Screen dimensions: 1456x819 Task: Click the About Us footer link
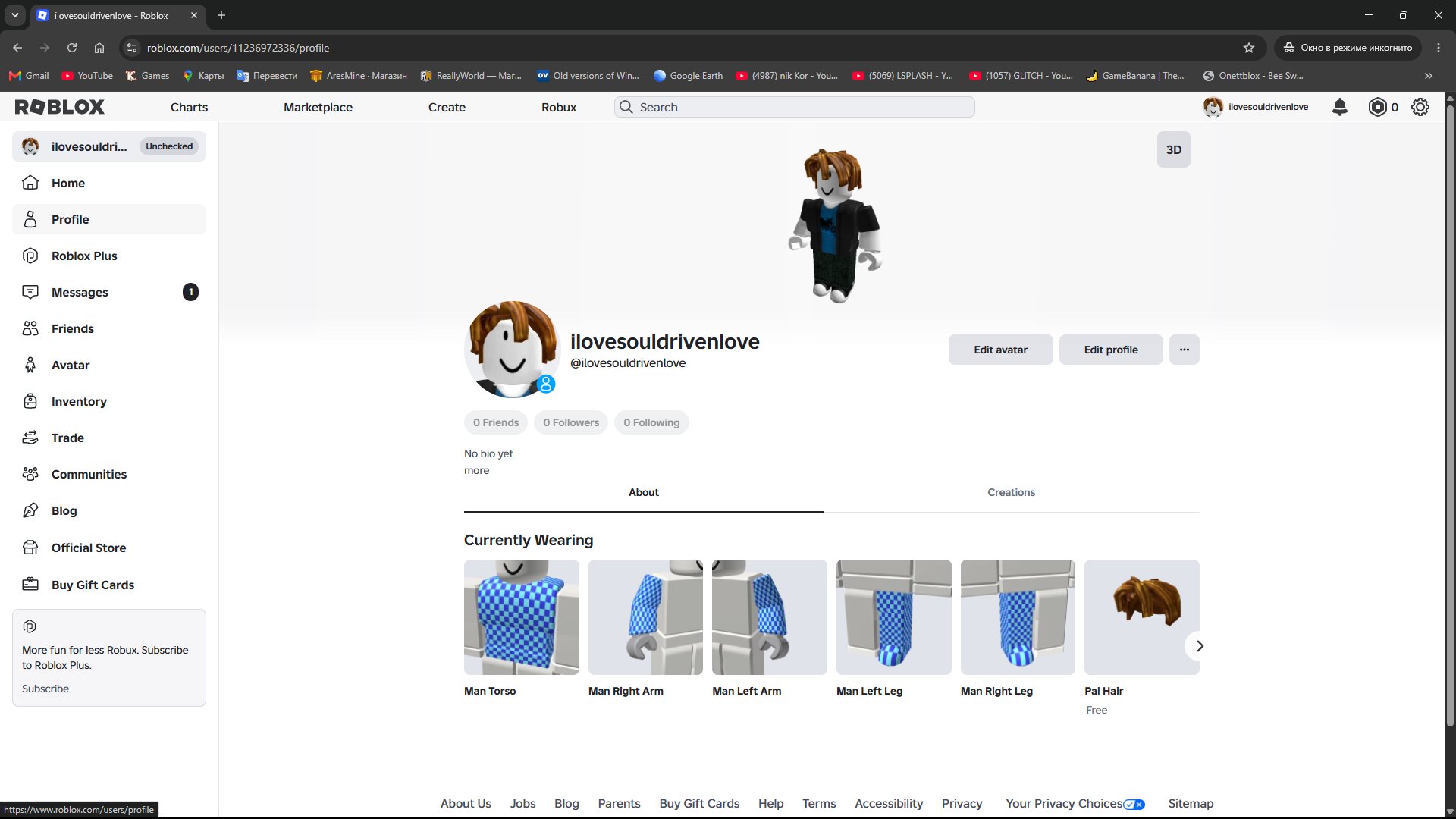point(466,804)
